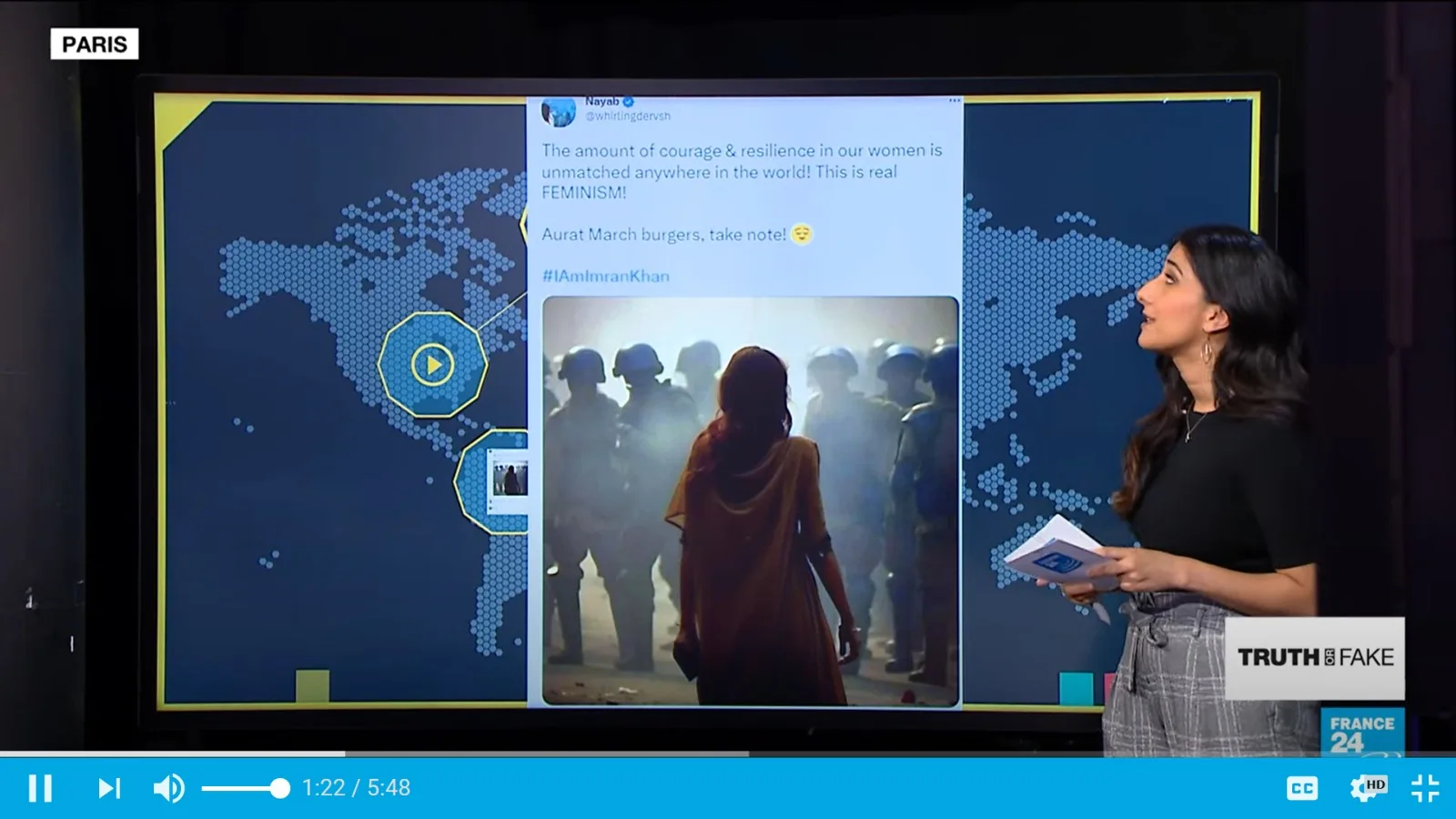Click the play marker on map
Image resolution: width=1456 pixels, height=819 pixels.
(432, 365)
